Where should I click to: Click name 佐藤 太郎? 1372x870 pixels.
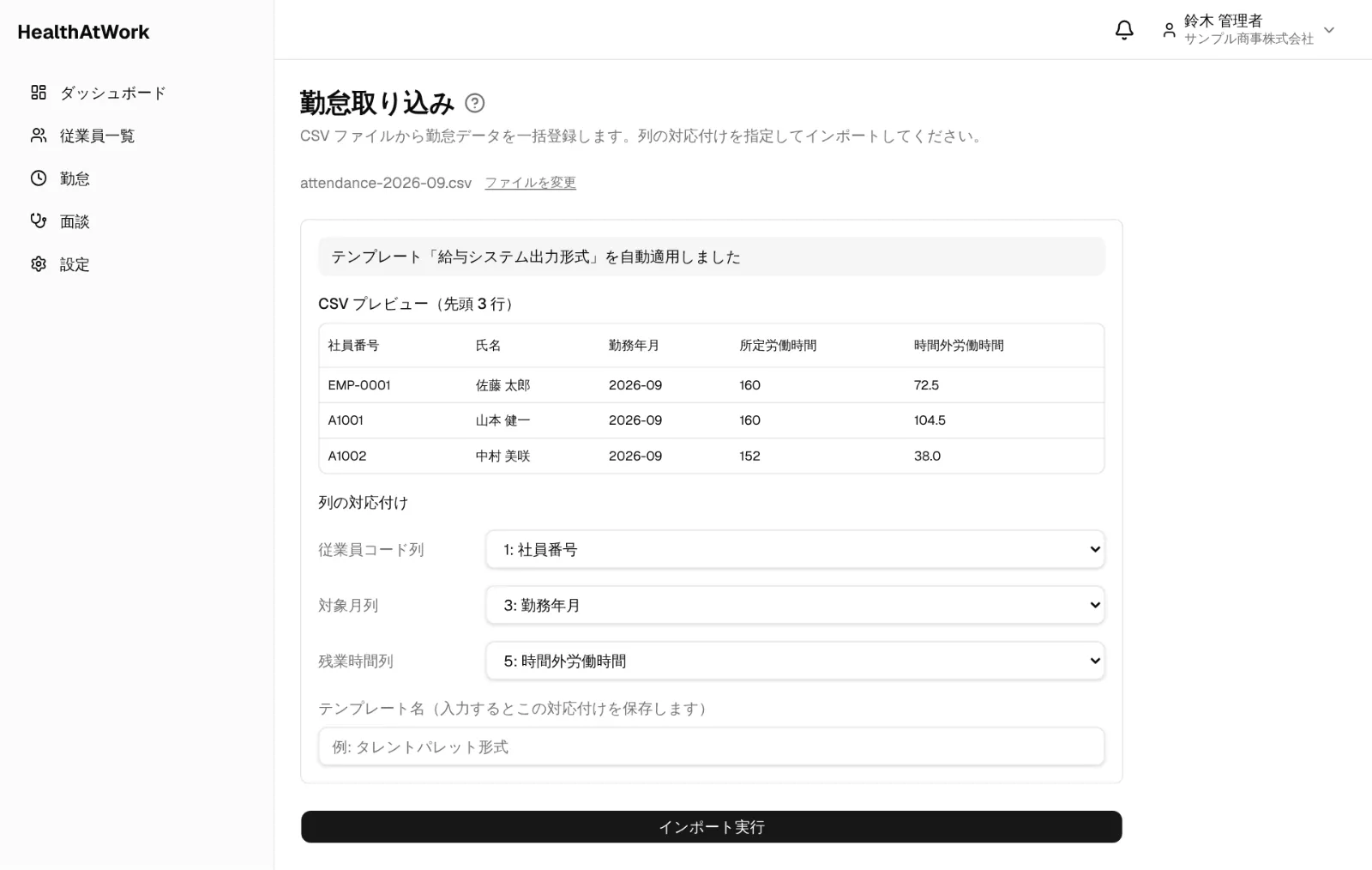pyautogui.click(x=502, y=385)
